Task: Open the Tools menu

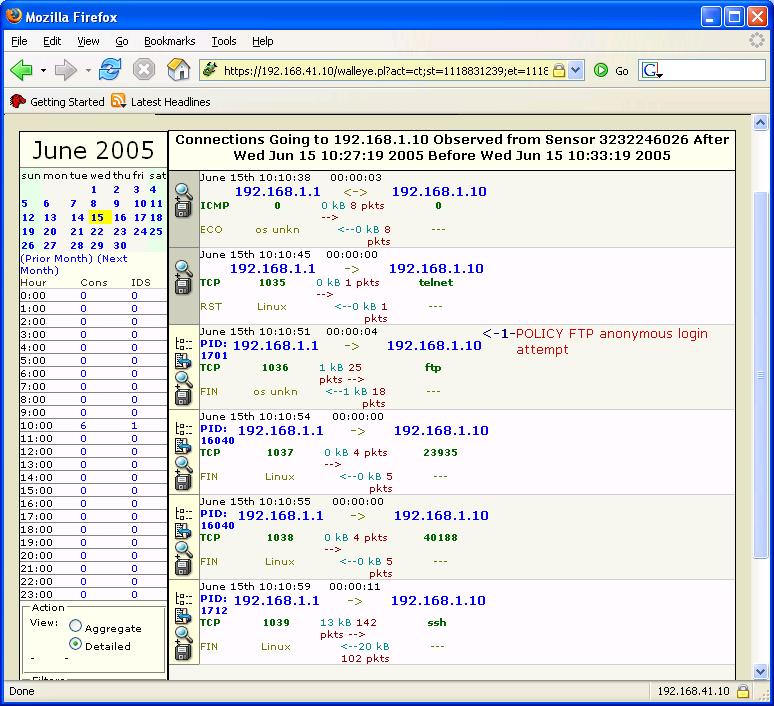Action: (223, 41)
